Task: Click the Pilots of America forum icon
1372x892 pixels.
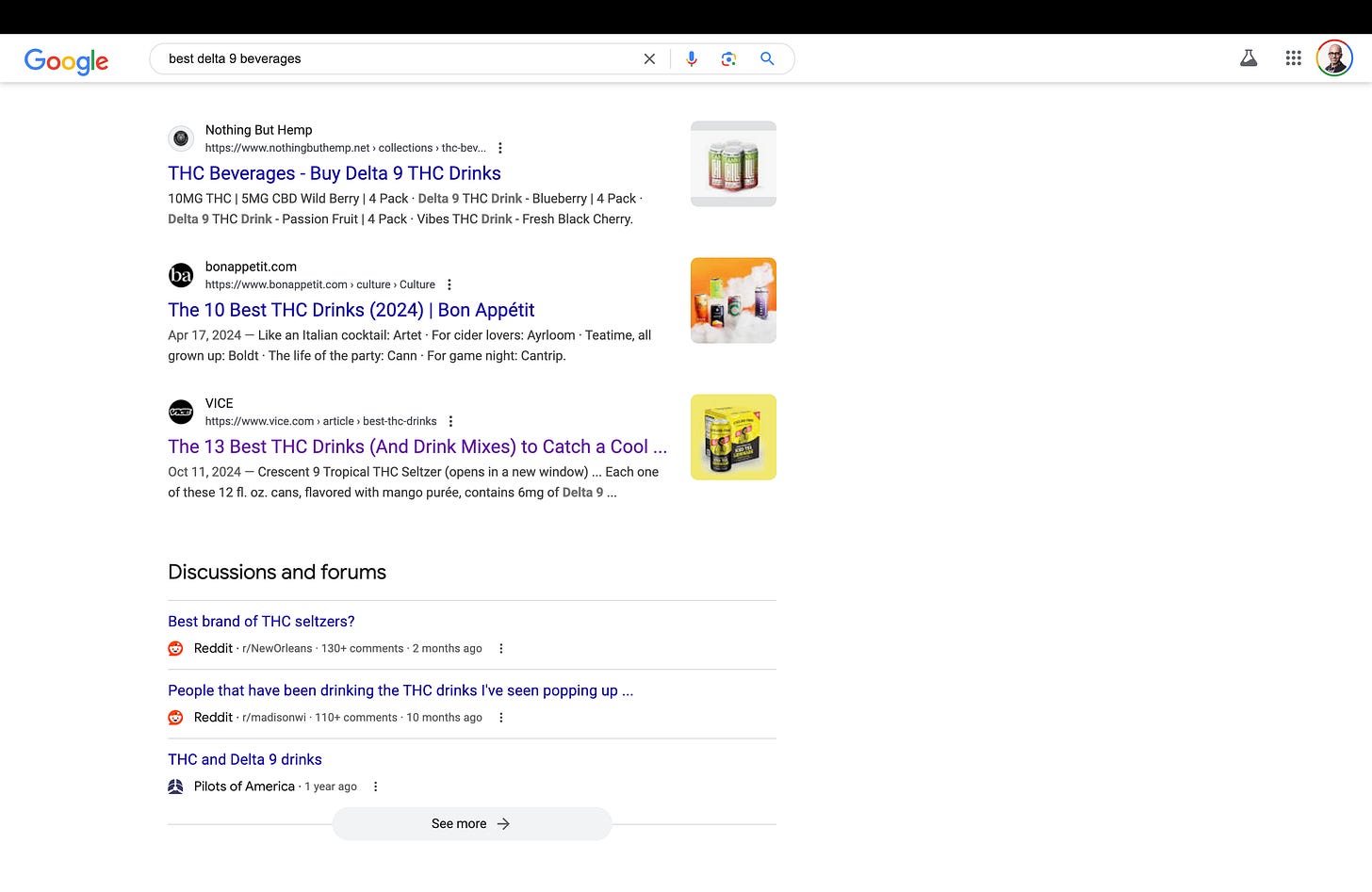Action: [175, 787]
